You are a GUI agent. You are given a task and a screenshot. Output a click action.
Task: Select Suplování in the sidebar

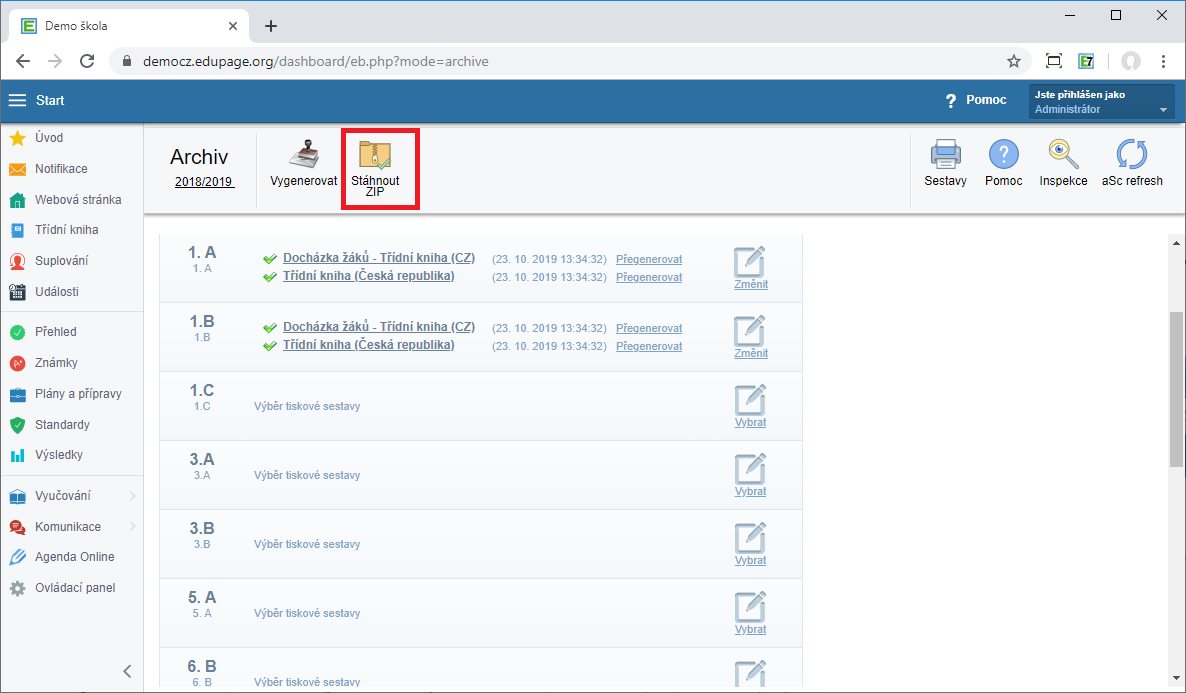tap(61, 261)
